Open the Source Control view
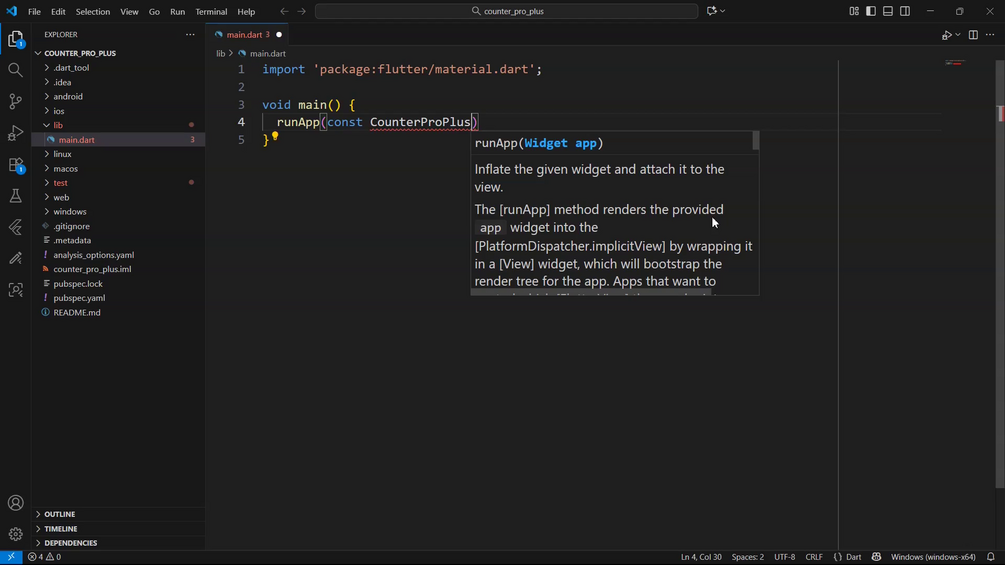The width and height of the screenshot is (1005, 565). point(15,102)
